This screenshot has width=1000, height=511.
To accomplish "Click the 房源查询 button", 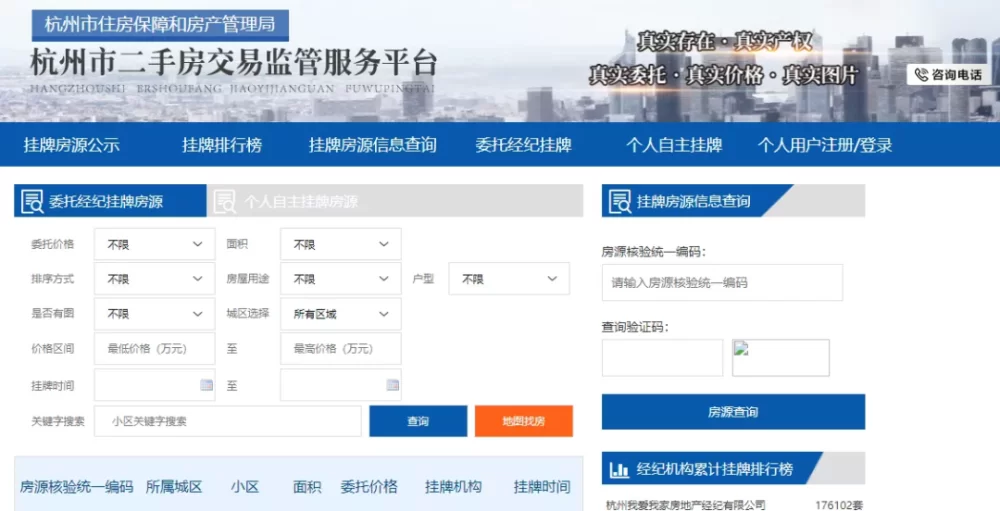I will (x=733, y=412).
